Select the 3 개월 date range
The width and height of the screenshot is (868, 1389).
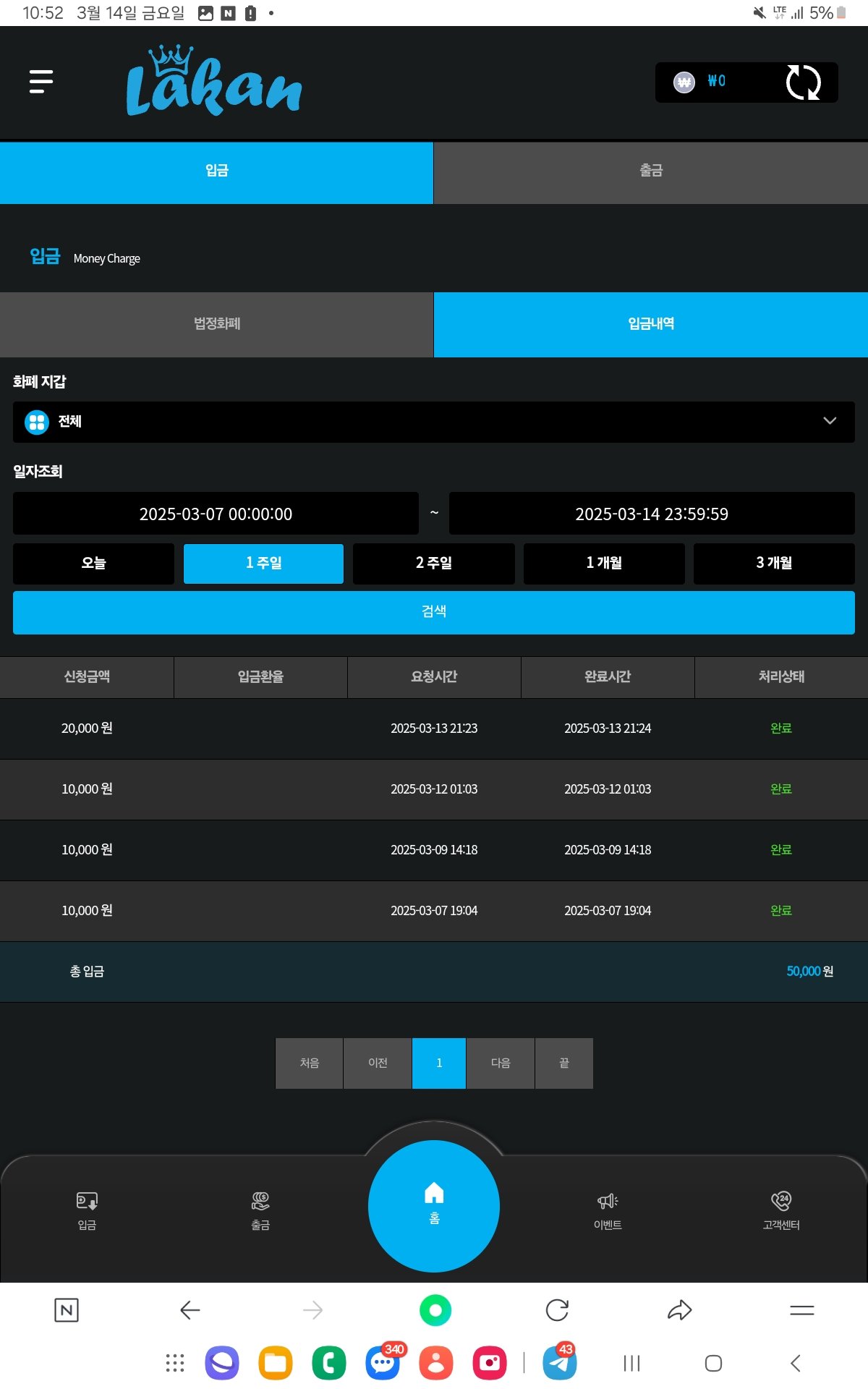tap(774, 563)
